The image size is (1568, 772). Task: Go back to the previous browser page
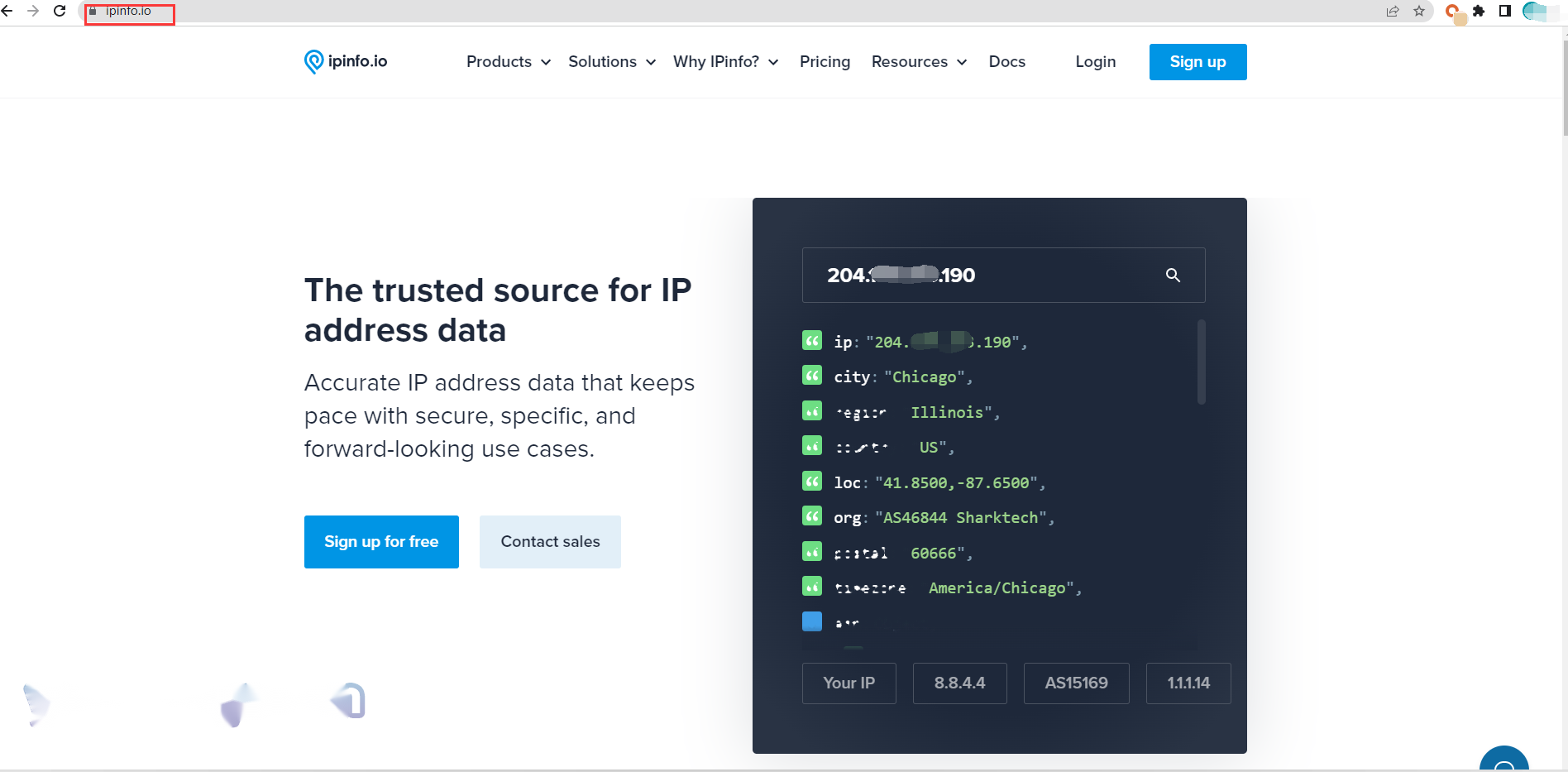click(x=7, y=11)
